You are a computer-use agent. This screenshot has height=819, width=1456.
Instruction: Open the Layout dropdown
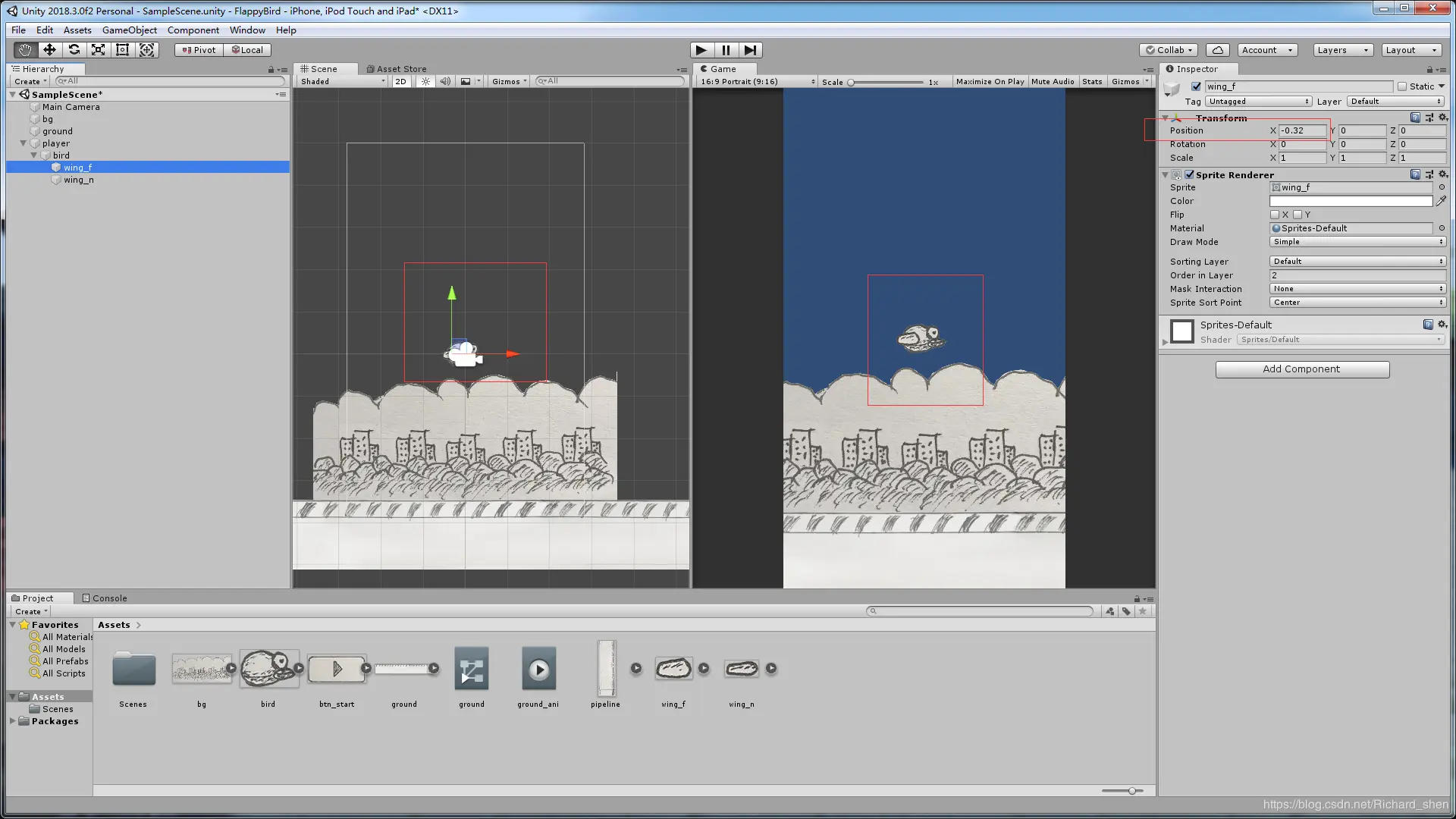[1410, 50]
